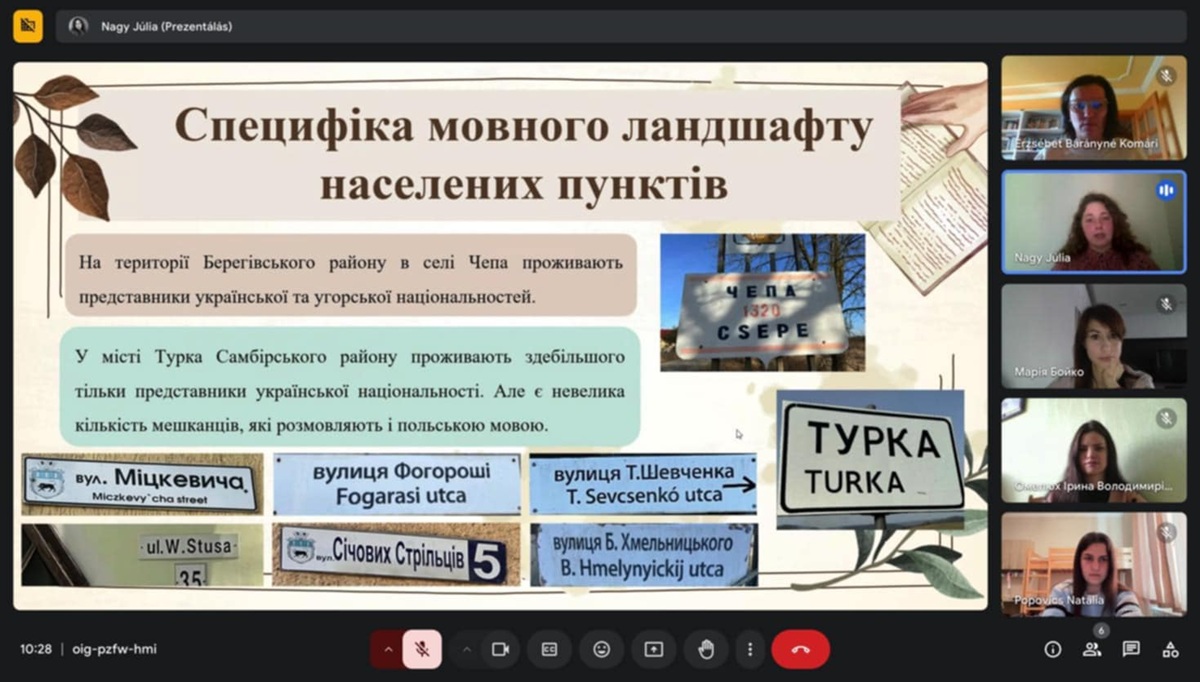Unmute the microphone
Image resolution: width=1200 pixels, height=682 pixels.
tap(422, 649)
